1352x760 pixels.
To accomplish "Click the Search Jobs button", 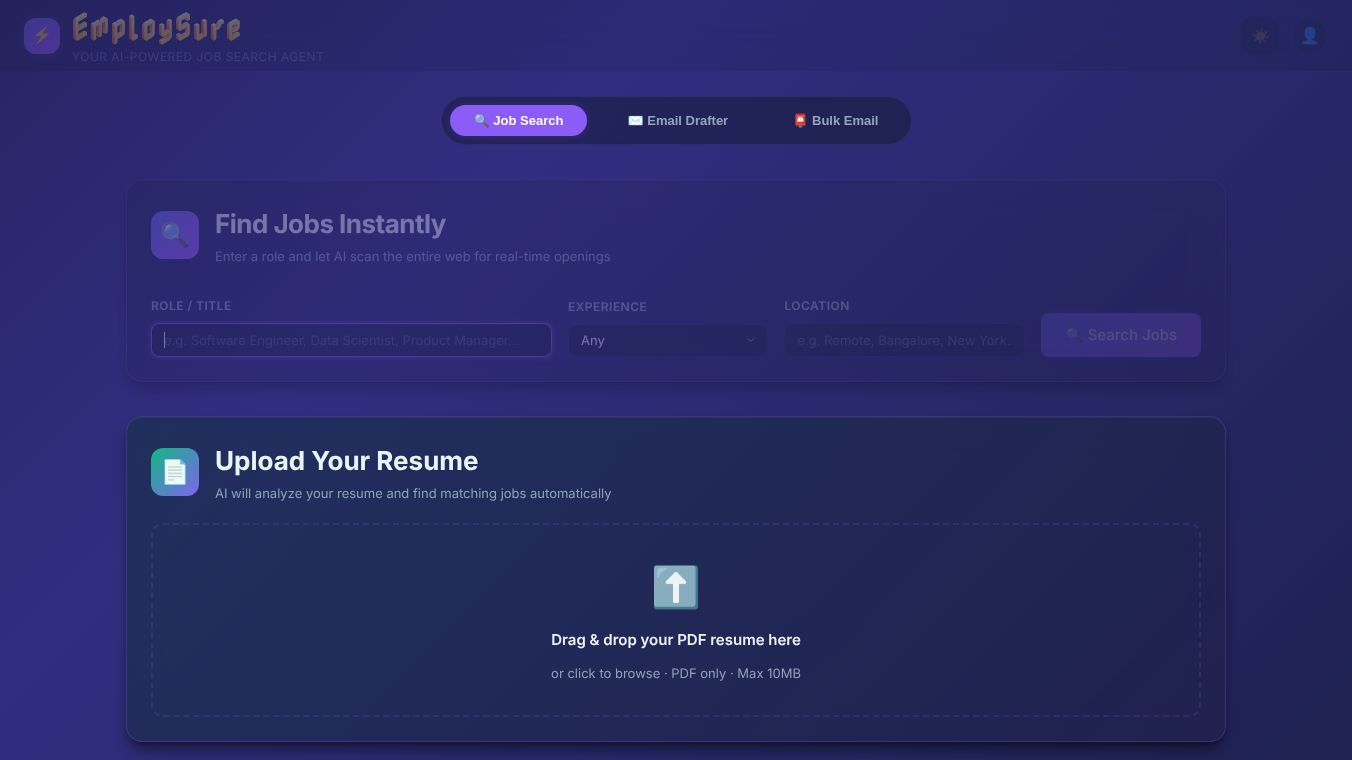I will pyautogui.click(x=1120, y=335).
